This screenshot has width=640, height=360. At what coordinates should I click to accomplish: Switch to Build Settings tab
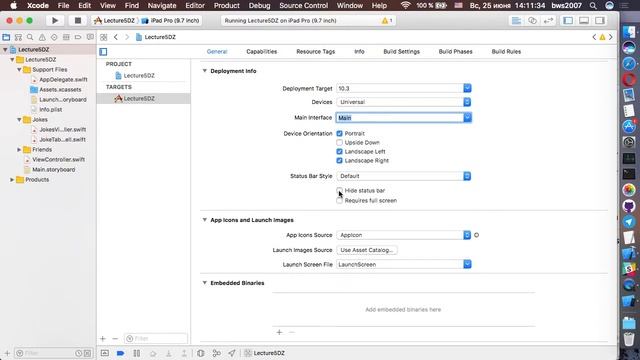click(401, 52)
